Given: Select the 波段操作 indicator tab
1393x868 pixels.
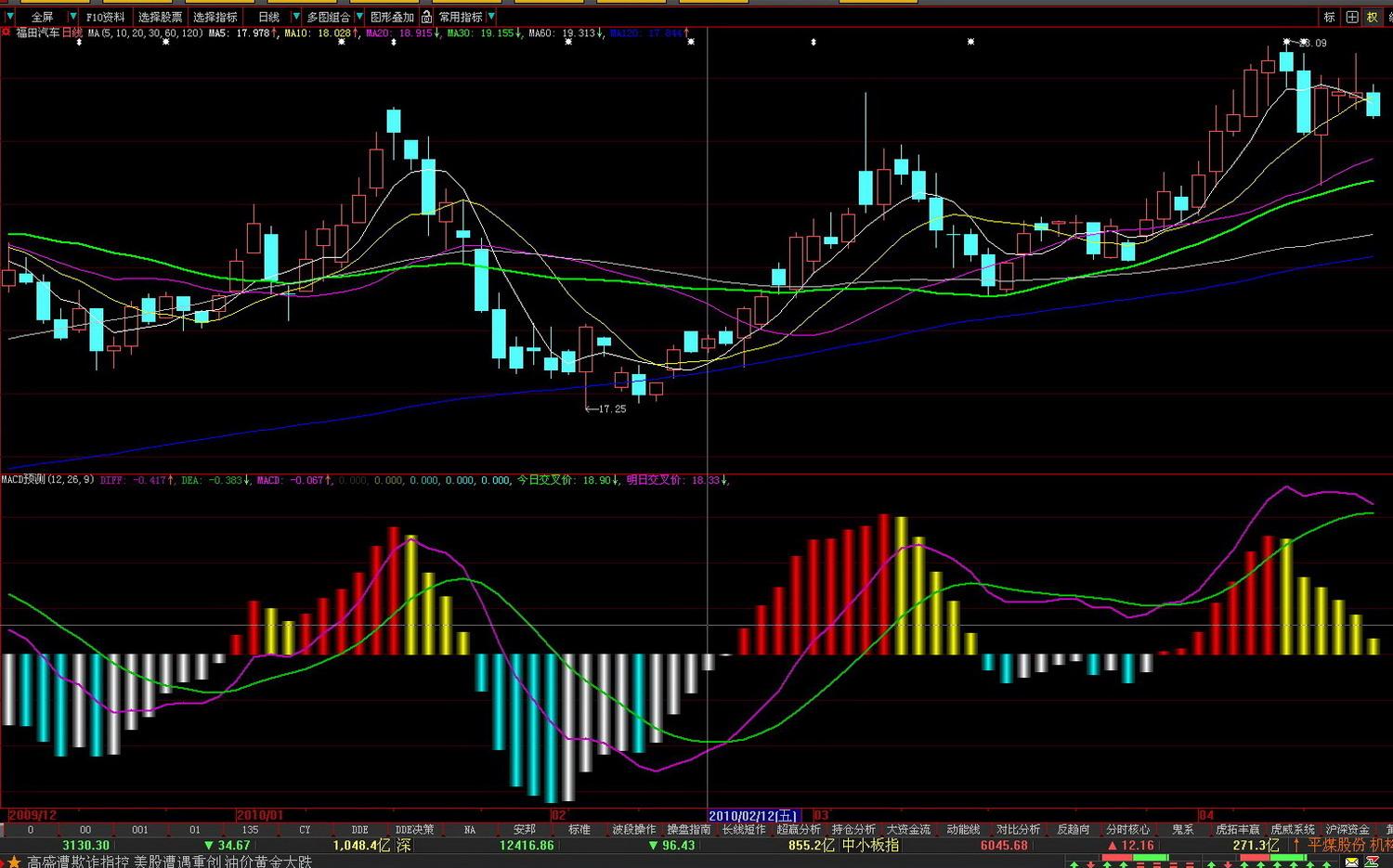Looking at the screenshot, I should (x=634, y=830).
